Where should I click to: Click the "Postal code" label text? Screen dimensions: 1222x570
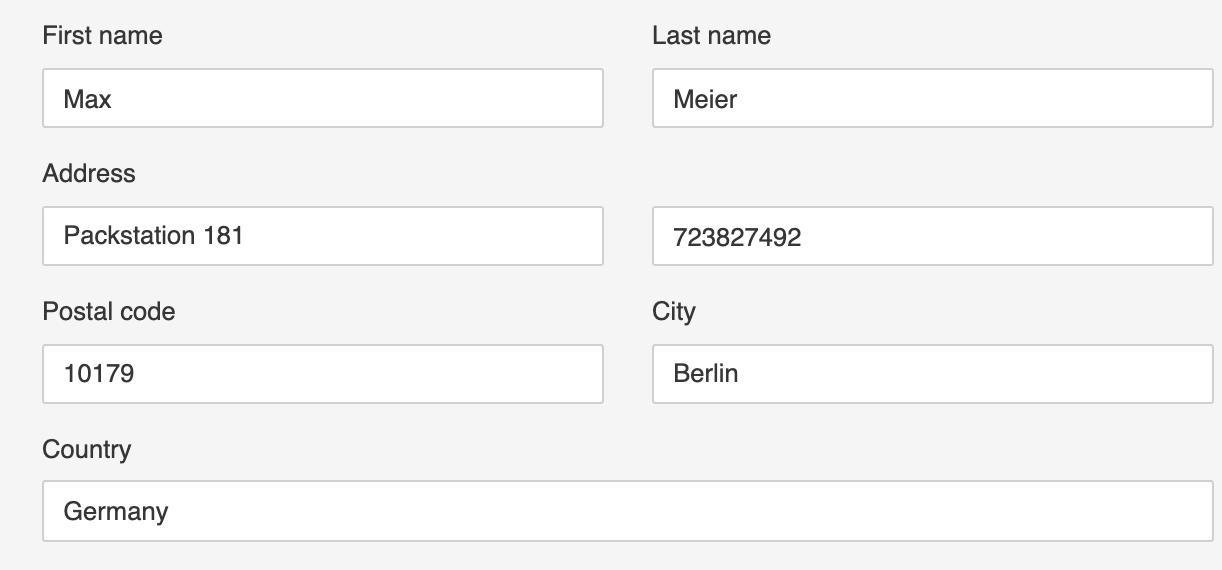(x=109, y=312)
